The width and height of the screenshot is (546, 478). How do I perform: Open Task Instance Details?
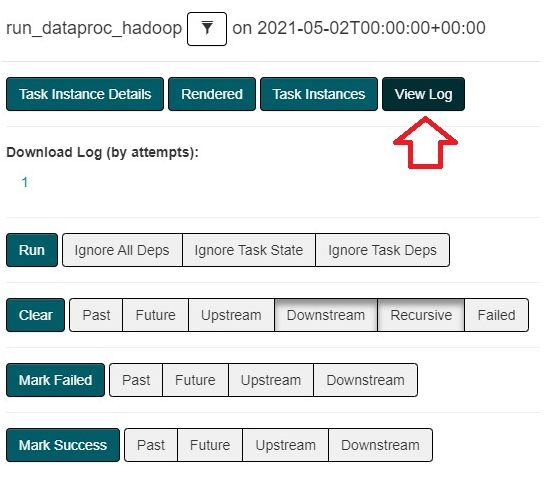click(85, 94)
